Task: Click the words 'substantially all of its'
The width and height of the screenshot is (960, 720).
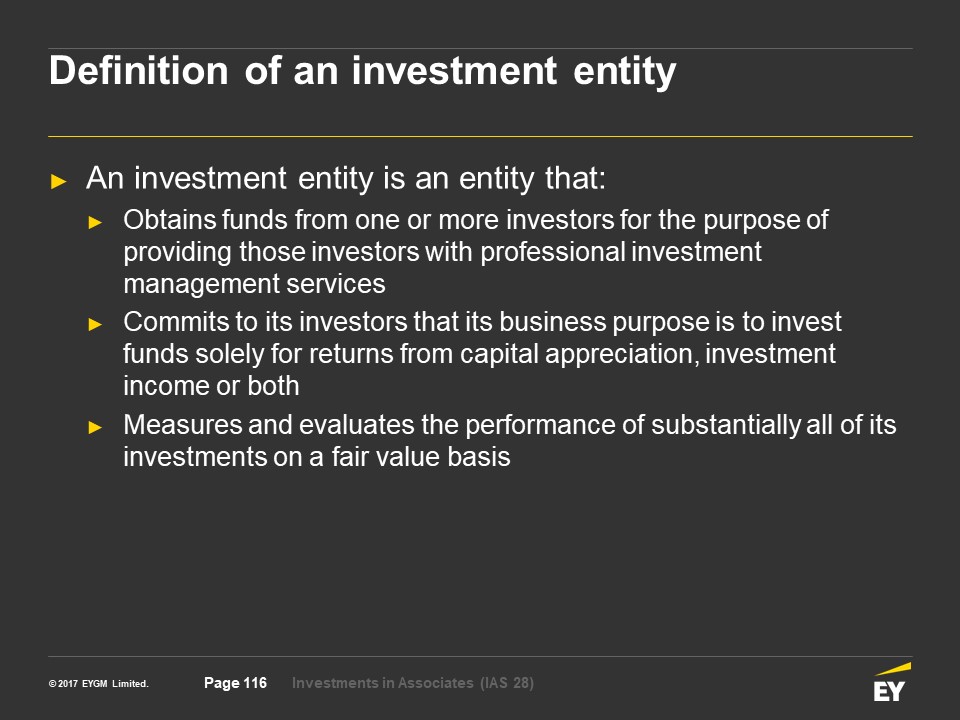Action: click(773, 425)
